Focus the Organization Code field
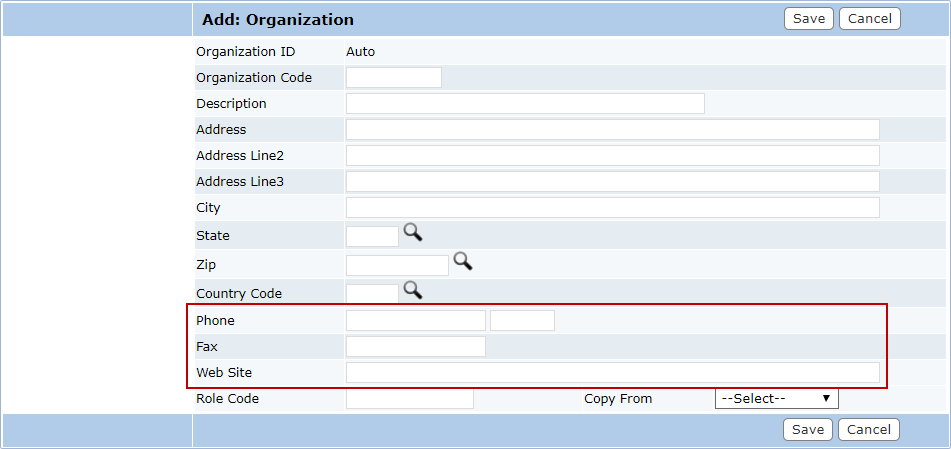 [x=394, y=78]
